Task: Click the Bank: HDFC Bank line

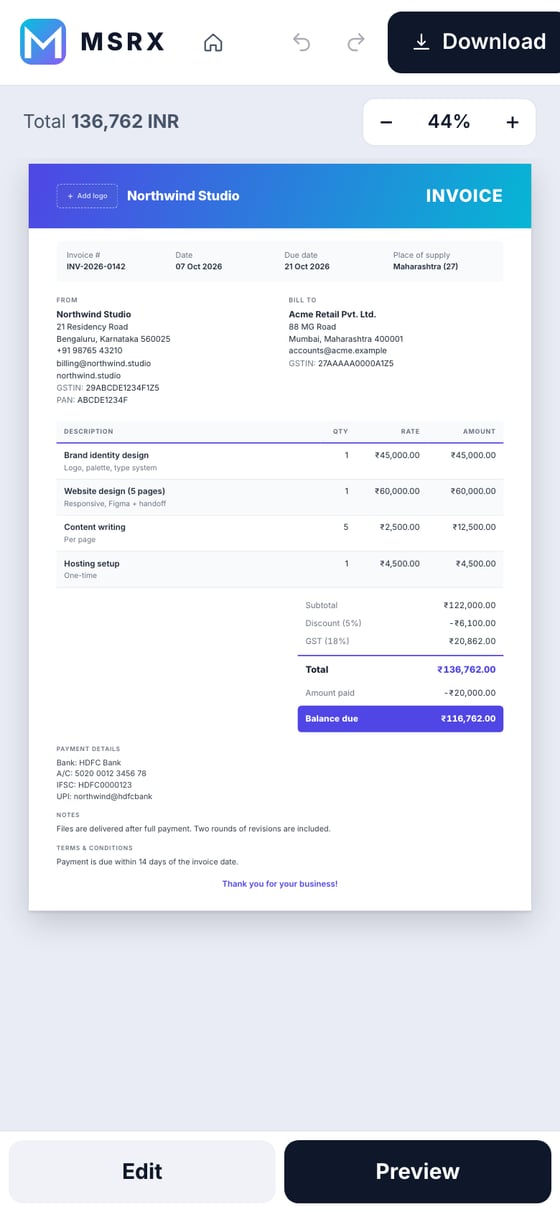Action: click(x=87, y=761)
